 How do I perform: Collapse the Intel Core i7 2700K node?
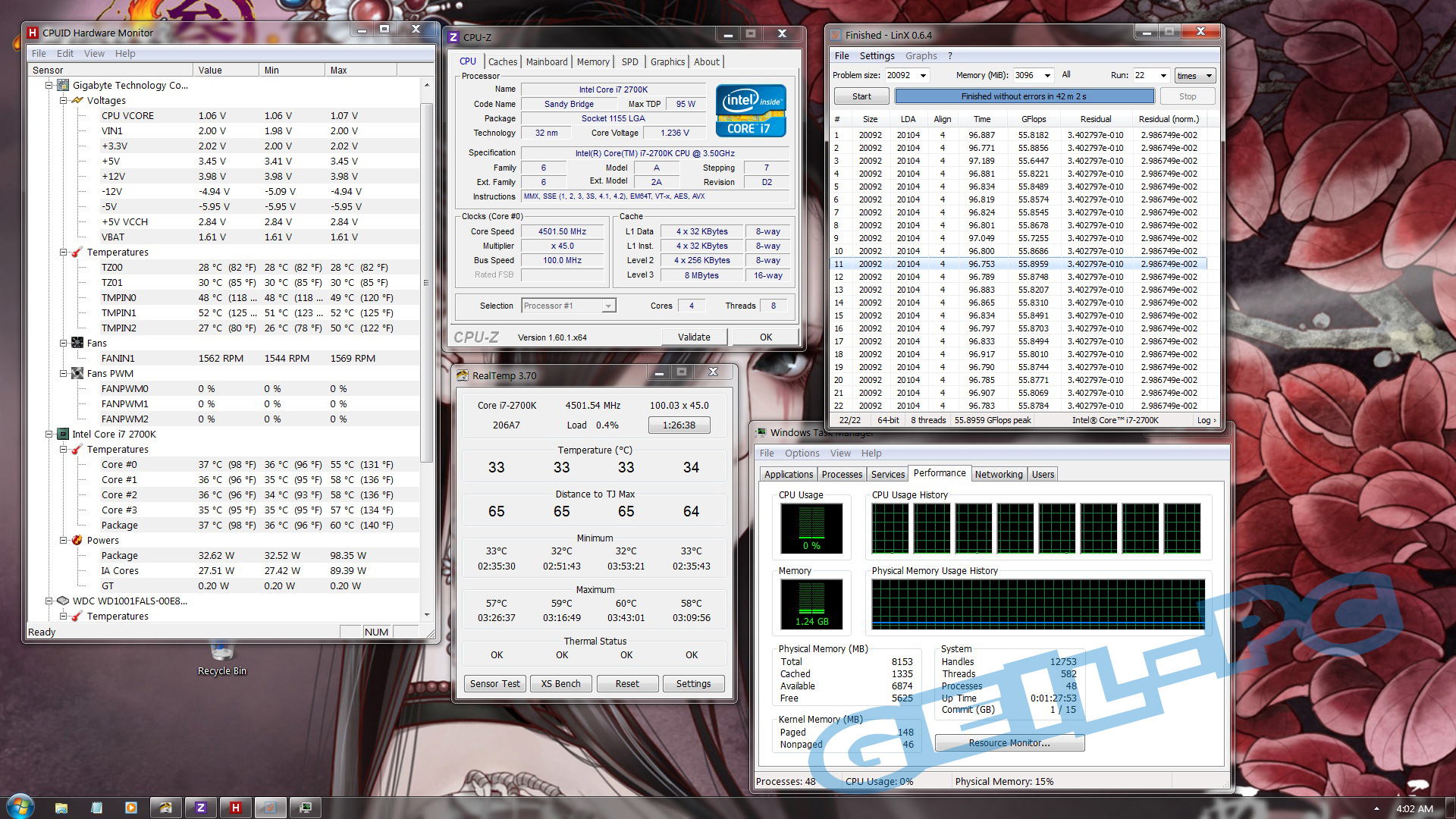[49, 434]
